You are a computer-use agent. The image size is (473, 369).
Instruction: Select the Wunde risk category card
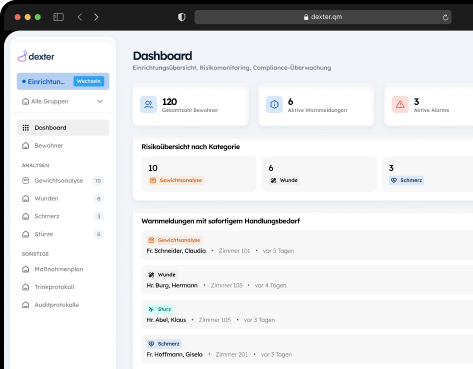(x=319, y=174)
